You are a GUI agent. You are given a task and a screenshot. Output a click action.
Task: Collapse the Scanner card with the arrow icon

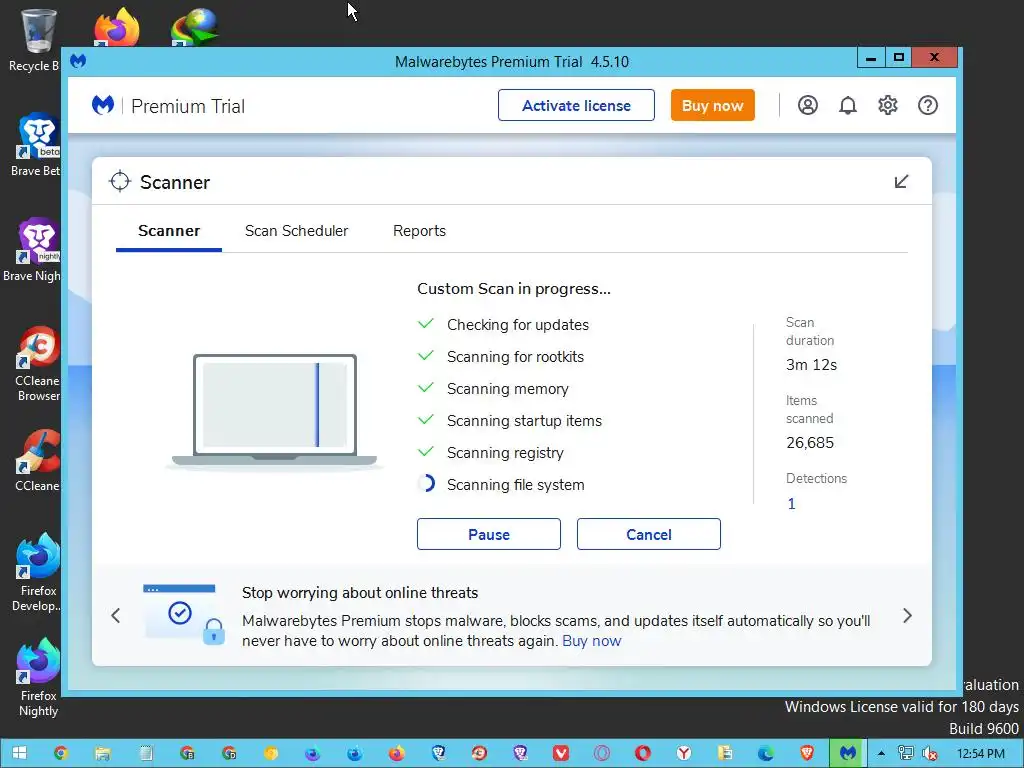(x=901, y=182)
